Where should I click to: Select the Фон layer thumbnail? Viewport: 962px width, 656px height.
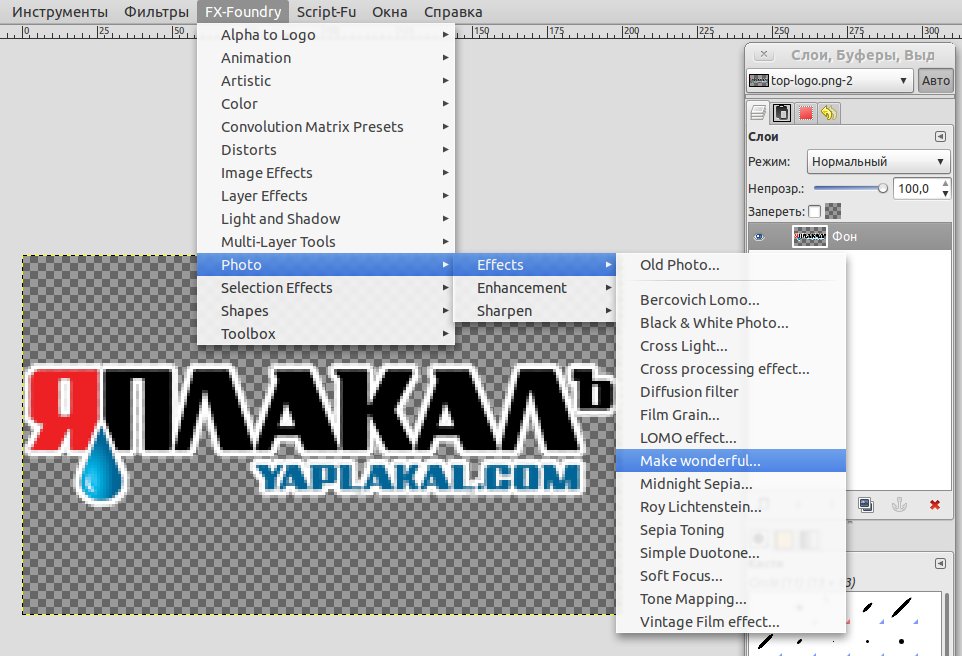[809, 237]
